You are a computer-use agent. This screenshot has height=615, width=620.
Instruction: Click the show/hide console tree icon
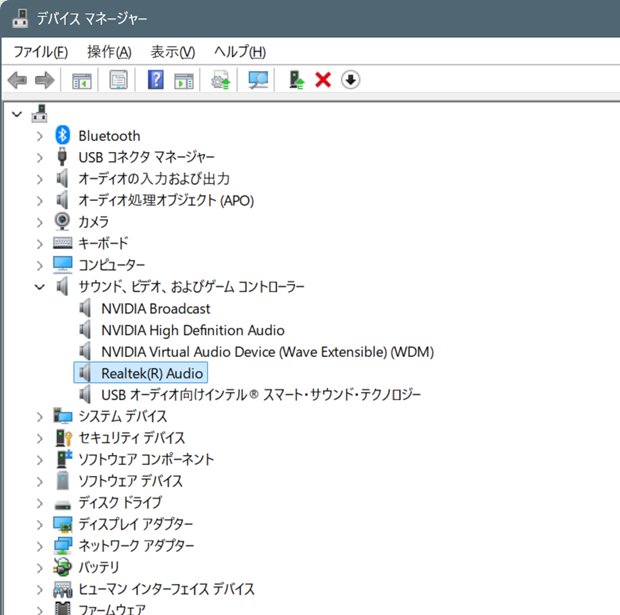[x=82, y=80]
